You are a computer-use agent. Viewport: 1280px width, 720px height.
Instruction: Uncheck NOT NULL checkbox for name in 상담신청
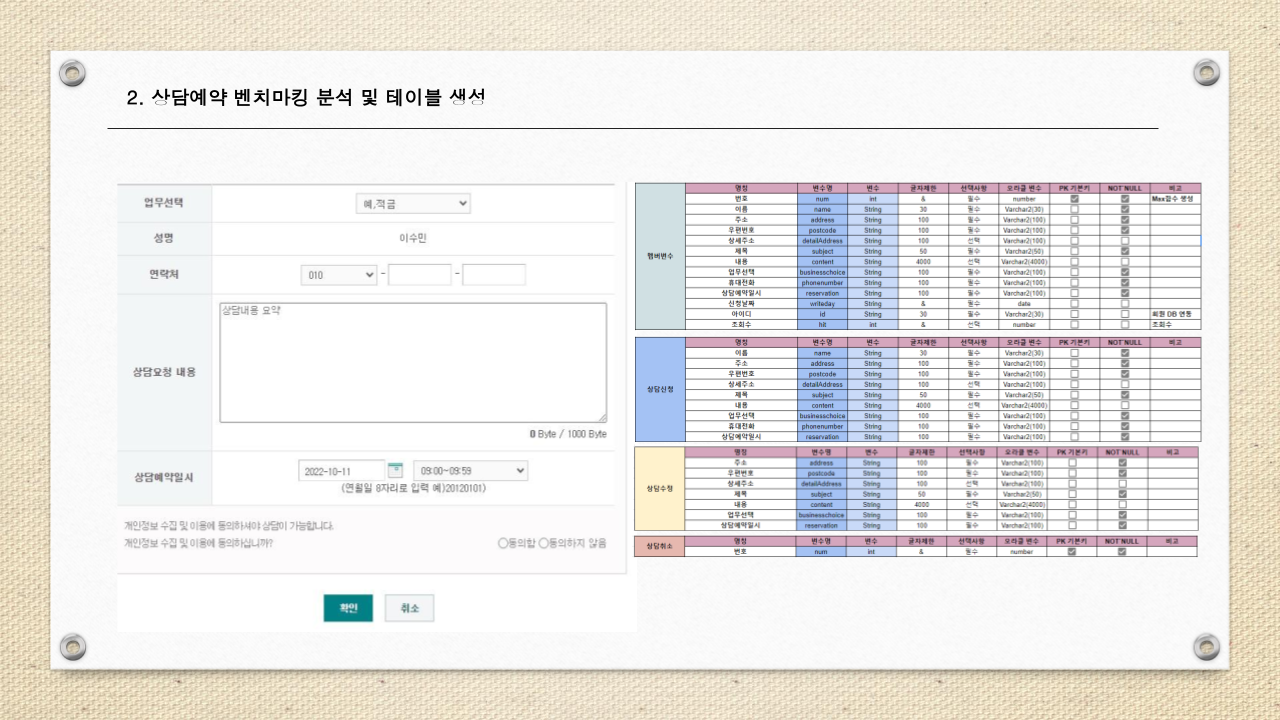[x=1125, y=353]
